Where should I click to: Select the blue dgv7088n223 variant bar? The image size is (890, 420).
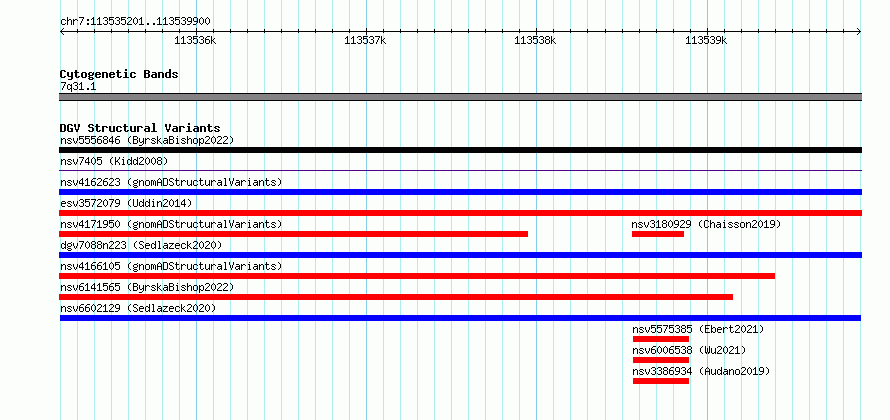[x=460, y=255]
